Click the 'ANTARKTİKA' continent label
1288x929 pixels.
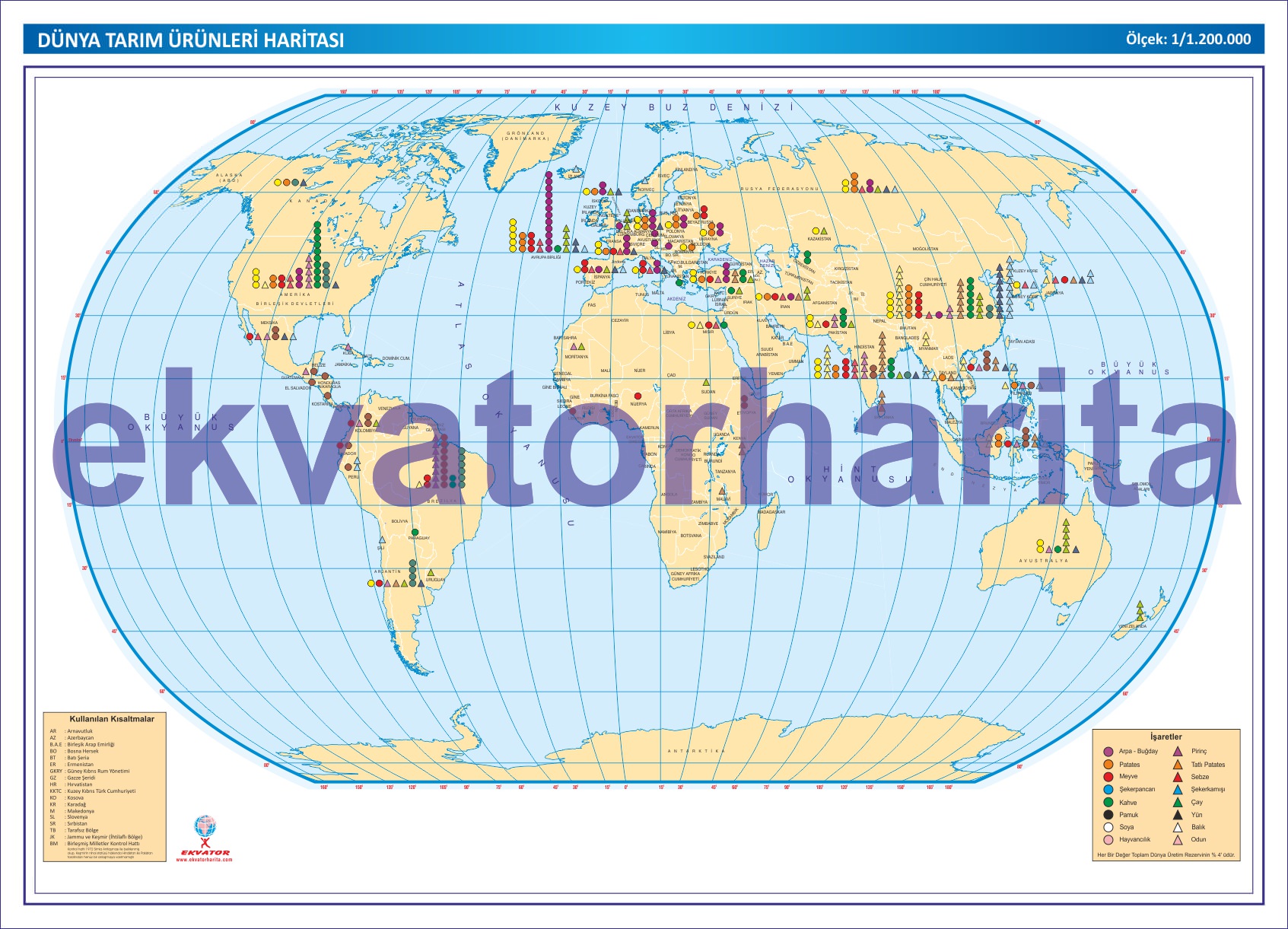(x=697, y=751)
